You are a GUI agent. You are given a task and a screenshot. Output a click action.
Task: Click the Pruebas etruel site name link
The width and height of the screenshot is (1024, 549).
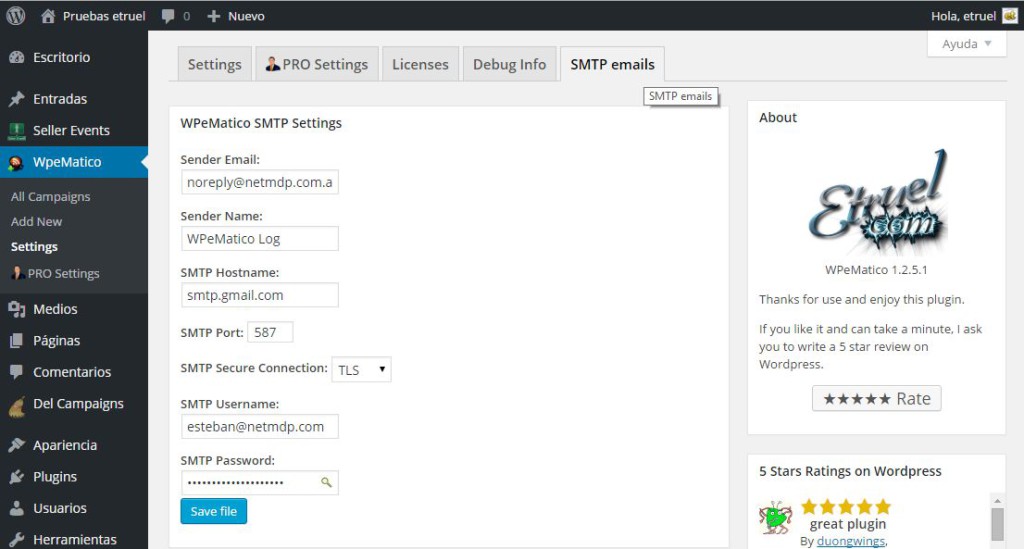click(104, 16)
